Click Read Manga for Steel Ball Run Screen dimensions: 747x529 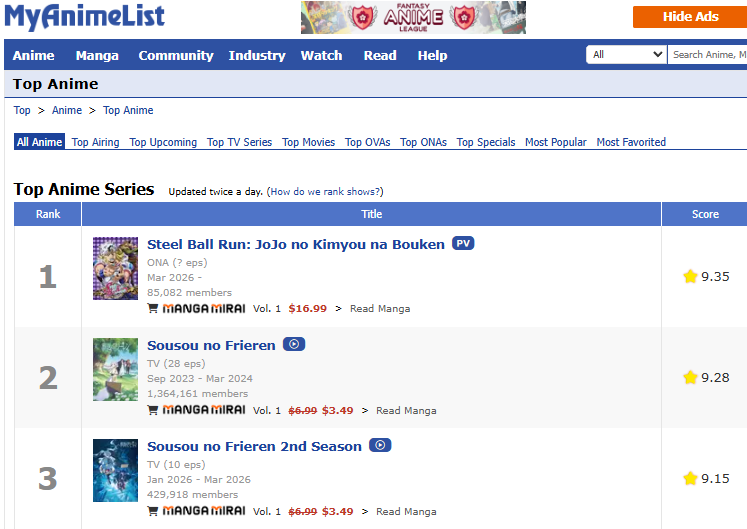(380, 308)
